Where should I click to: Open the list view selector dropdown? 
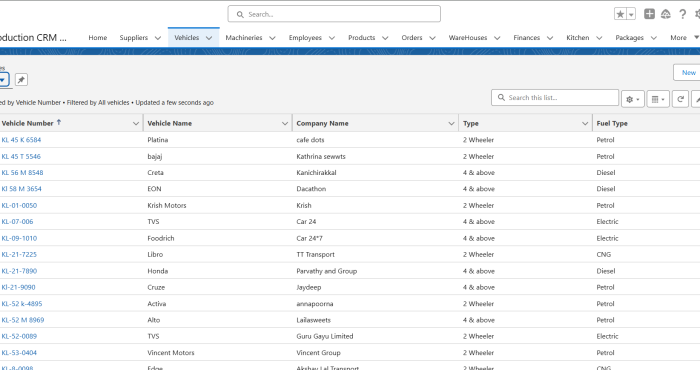[x=3, y=80]
